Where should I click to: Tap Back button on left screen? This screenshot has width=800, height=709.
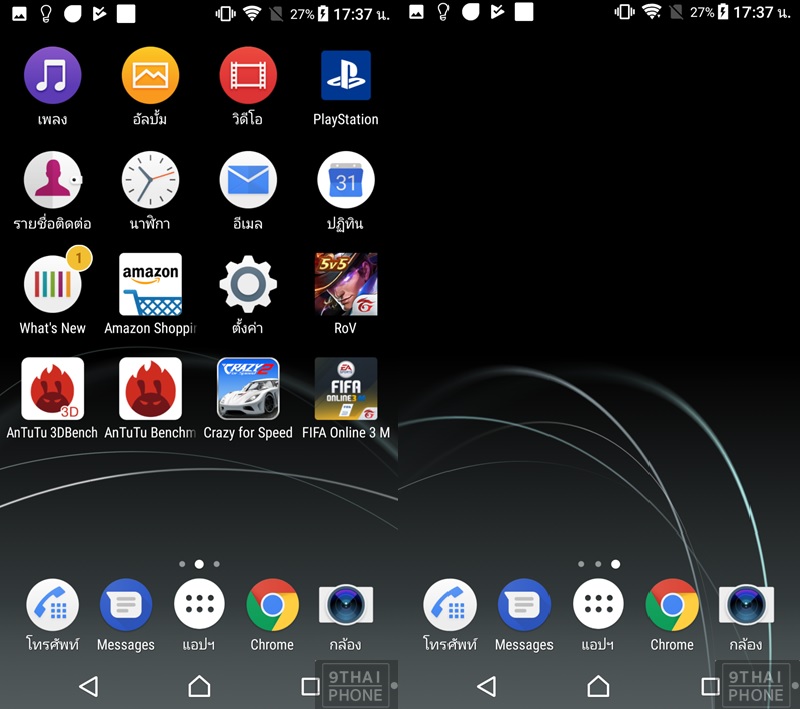89,687
